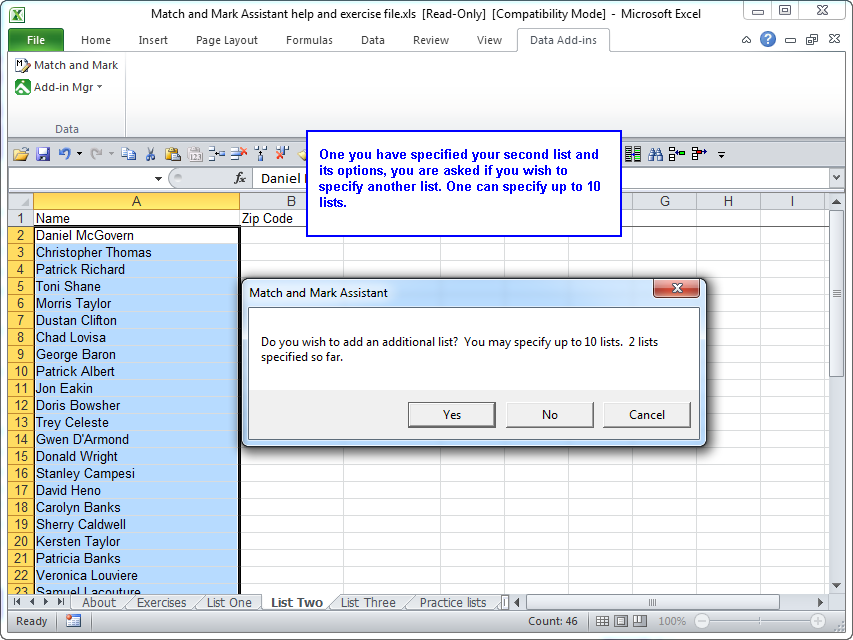Screen dimensions: 853x640
Task: Click the zoom slider in status bar
Action: (760, 621)
